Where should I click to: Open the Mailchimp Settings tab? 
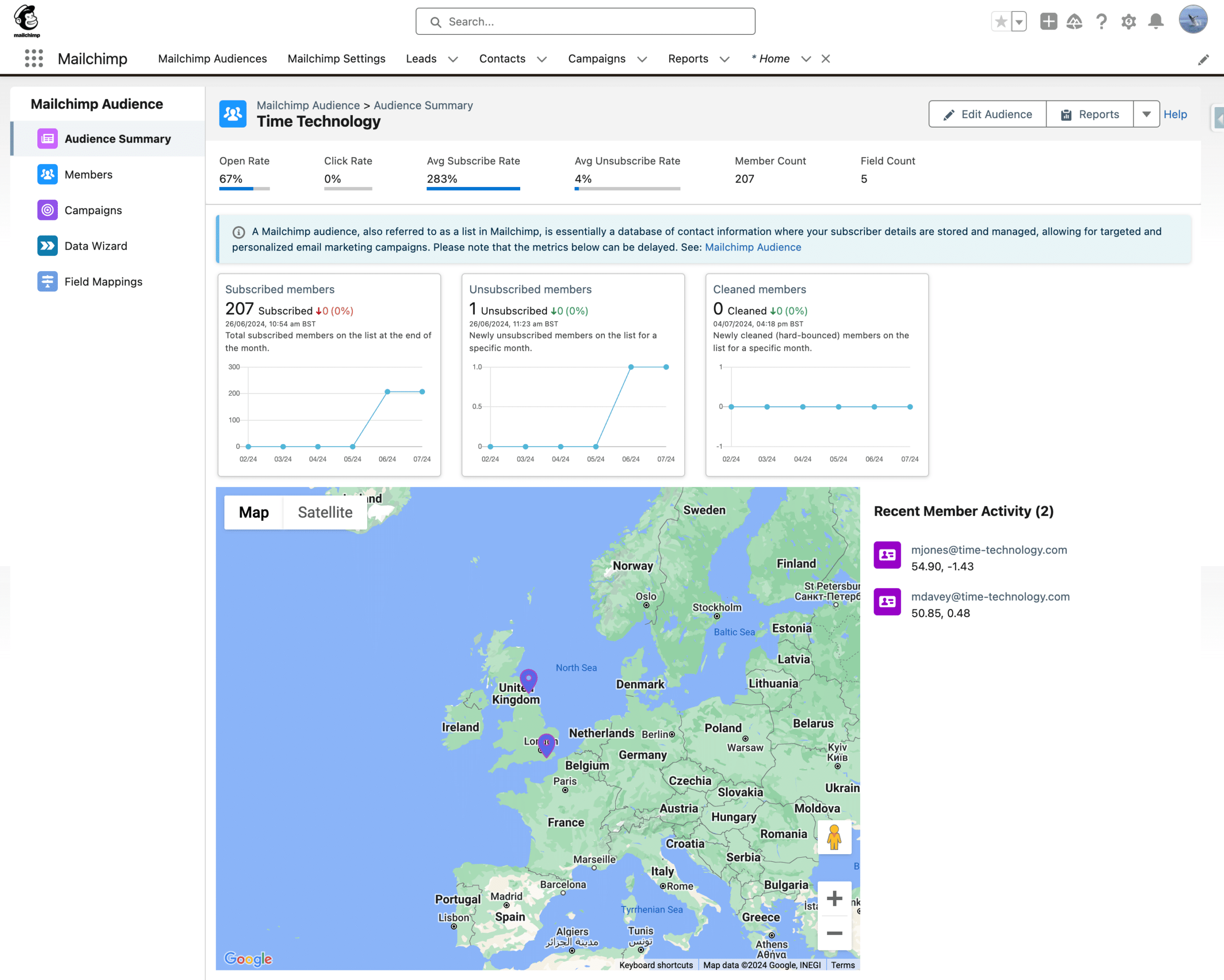point(336,58)
